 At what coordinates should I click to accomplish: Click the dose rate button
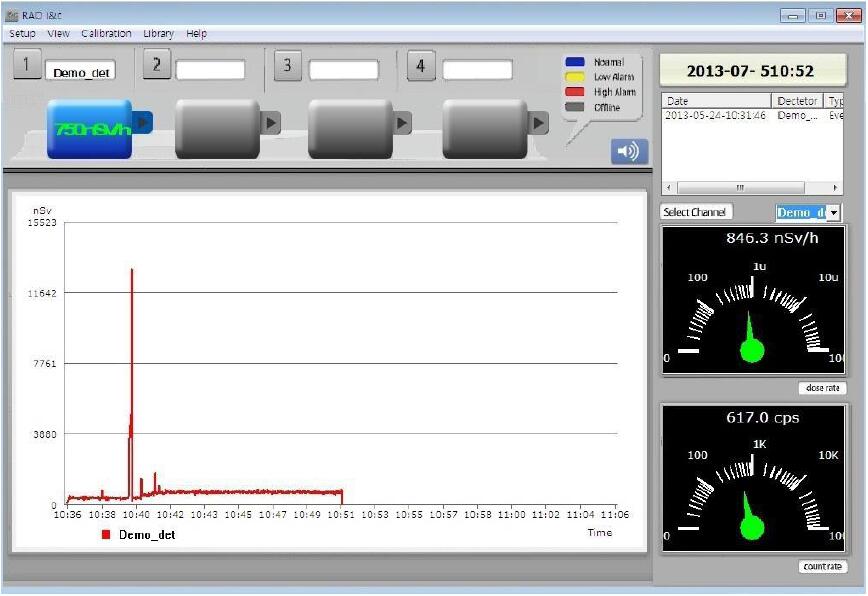(822, 388)
